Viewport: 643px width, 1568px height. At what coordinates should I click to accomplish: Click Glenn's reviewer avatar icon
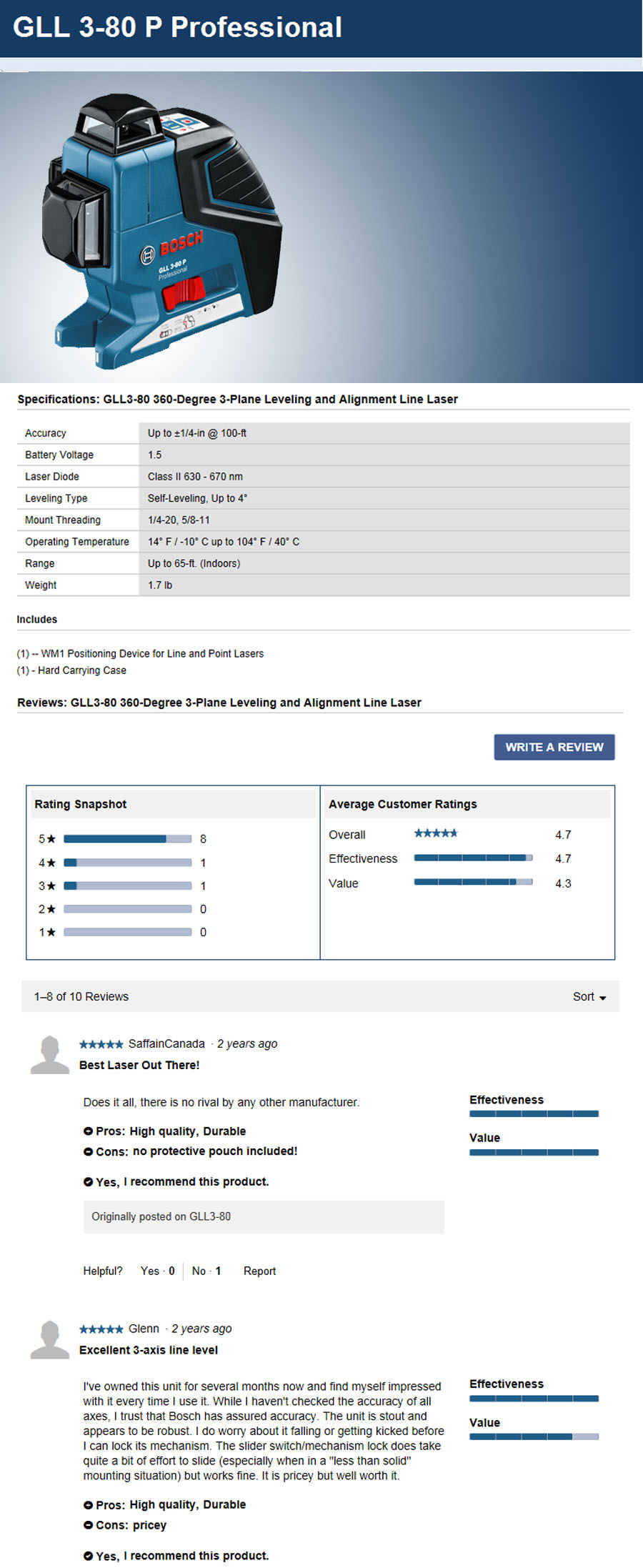click(x=49, y=1339)
